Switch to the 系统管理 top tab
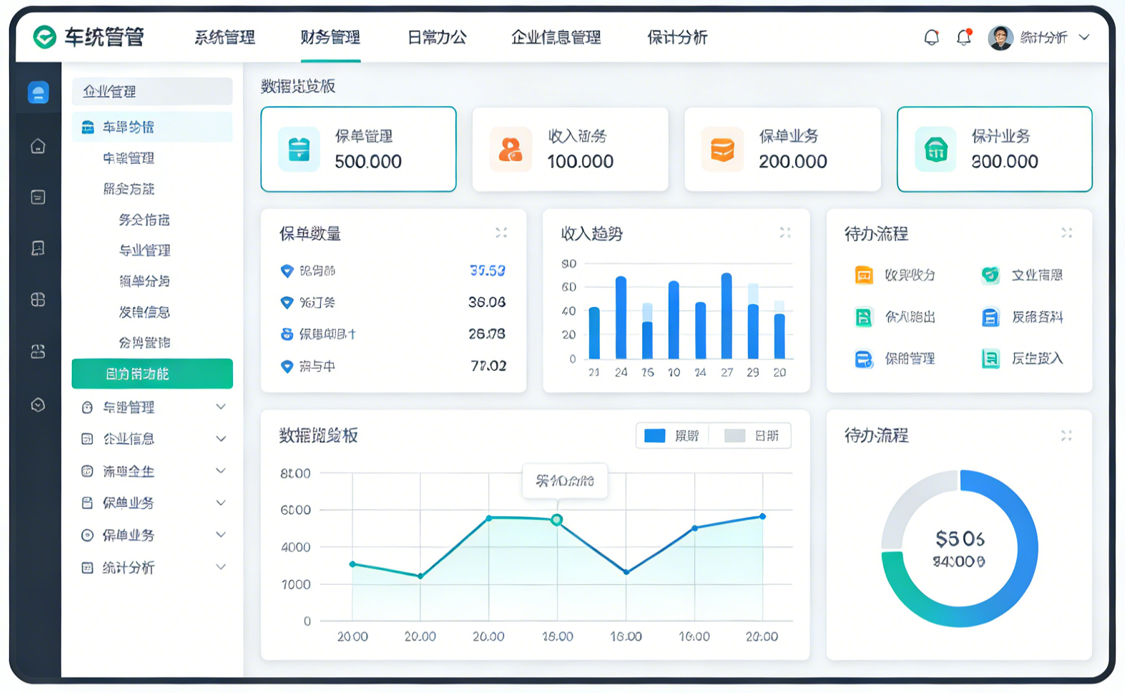1125x693 pixels. tap(224, 38)
